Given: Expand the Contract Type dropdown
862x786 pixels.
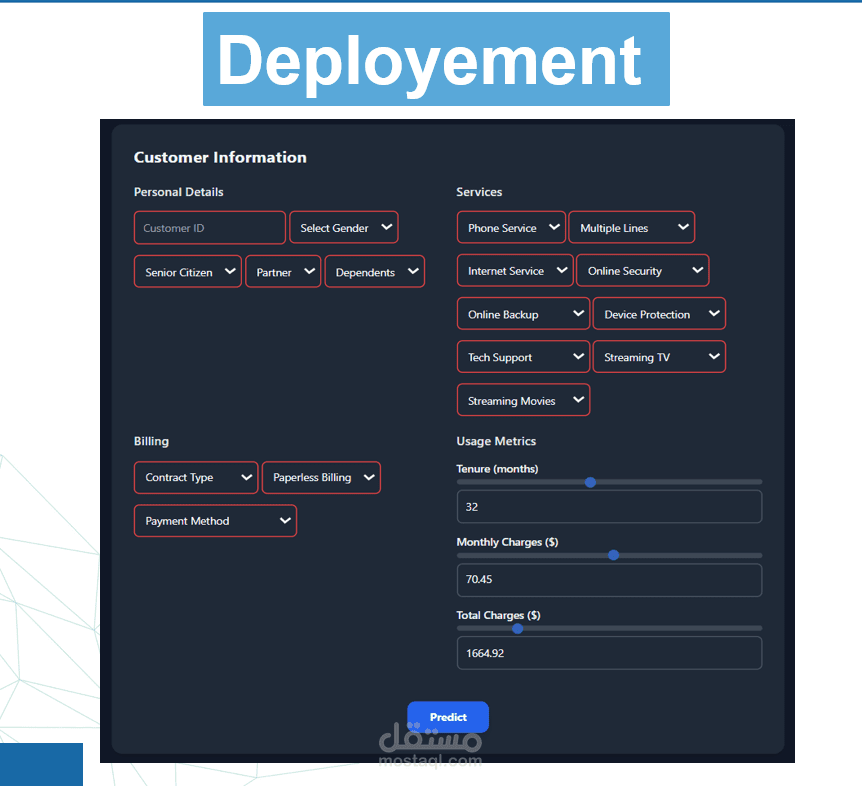Looking at the screenshot, I should click(x=196, y=478).
